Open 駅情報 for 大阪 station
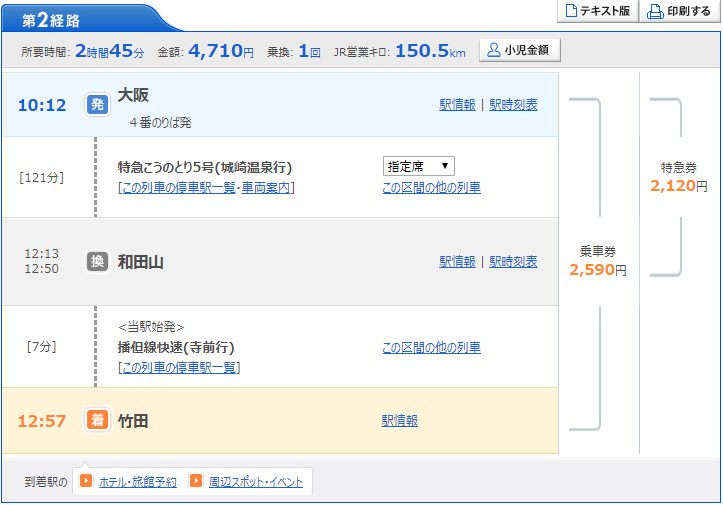This screenshot has width=723, height=505. point(457,104)
